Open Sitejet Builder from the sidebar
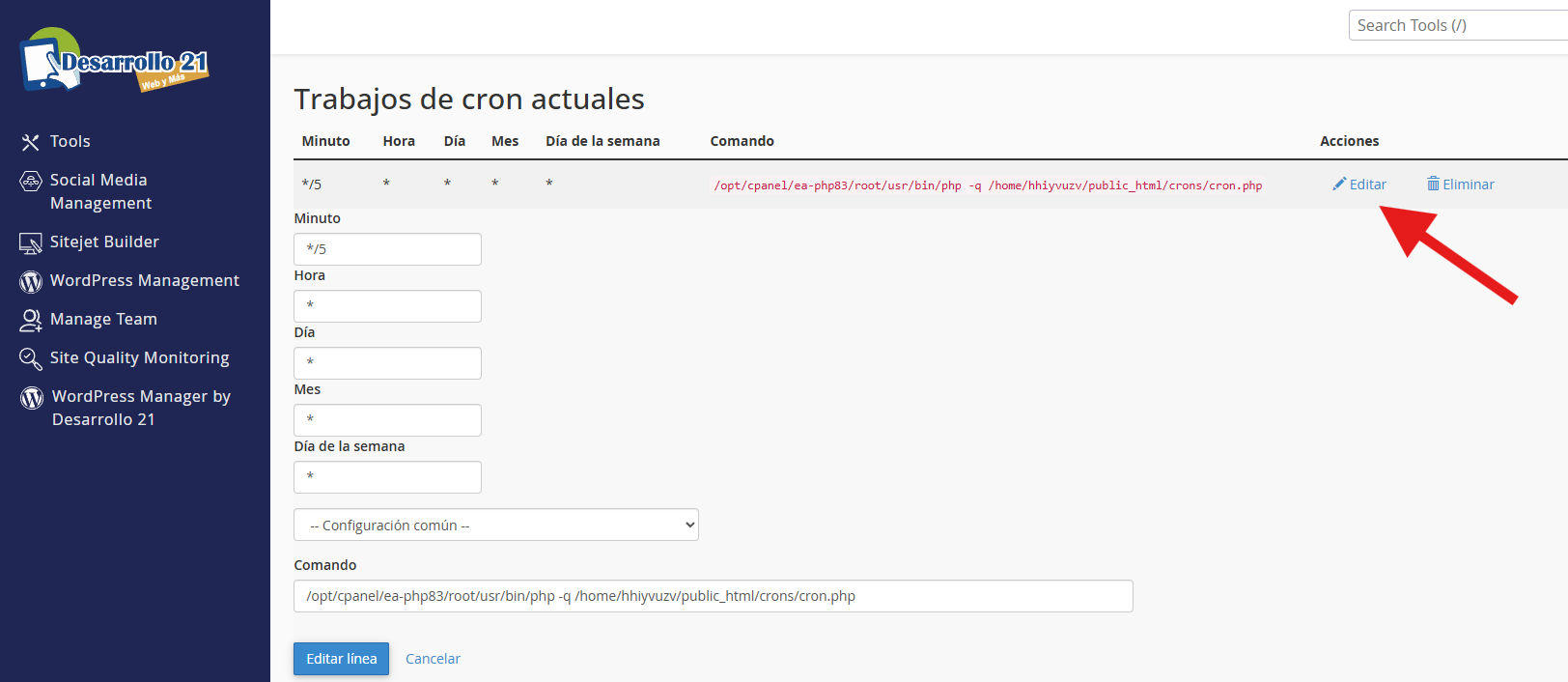1568x682 pixels. pos(104,242)
